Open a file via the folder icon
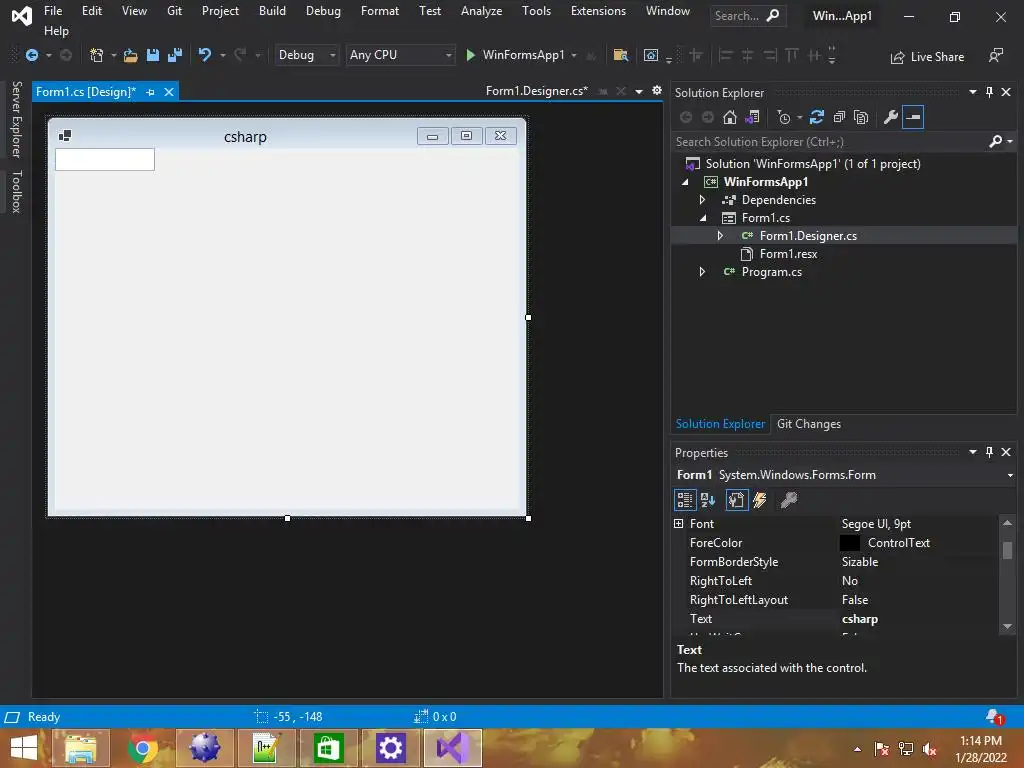Viewport: 1024px width, 768px height. 131,56
